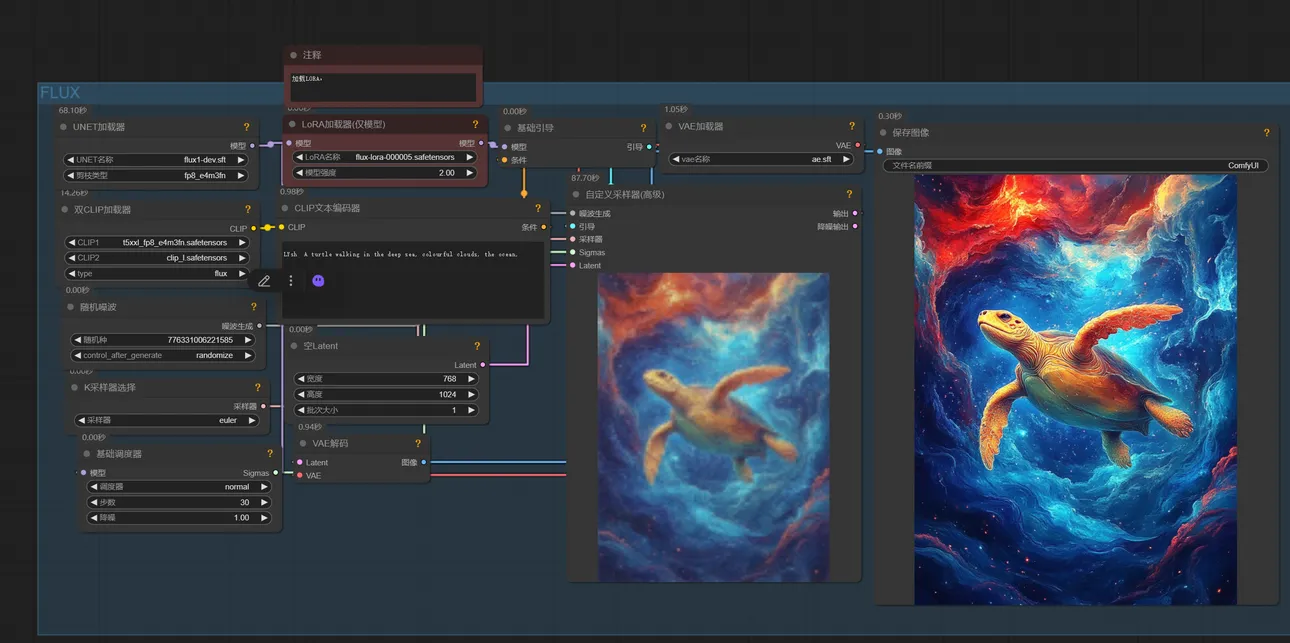The width and height of the screenshot is (1290, 643).
Task: Click the pencil edit icon in floating toolbar
Action: [x=264, y=281]
